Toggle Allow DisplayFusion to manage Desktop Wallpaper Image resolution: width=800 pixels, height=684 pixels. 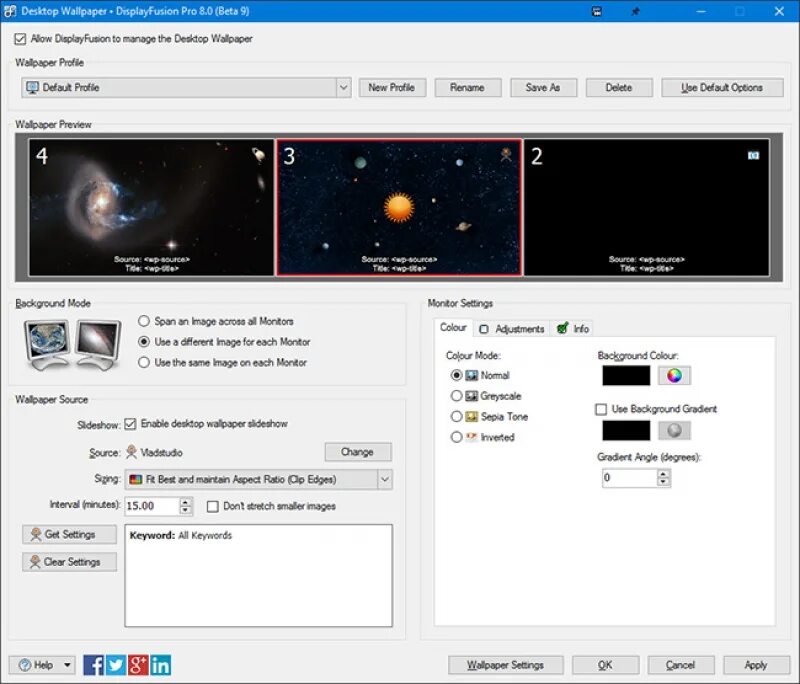tap(20, 39)
